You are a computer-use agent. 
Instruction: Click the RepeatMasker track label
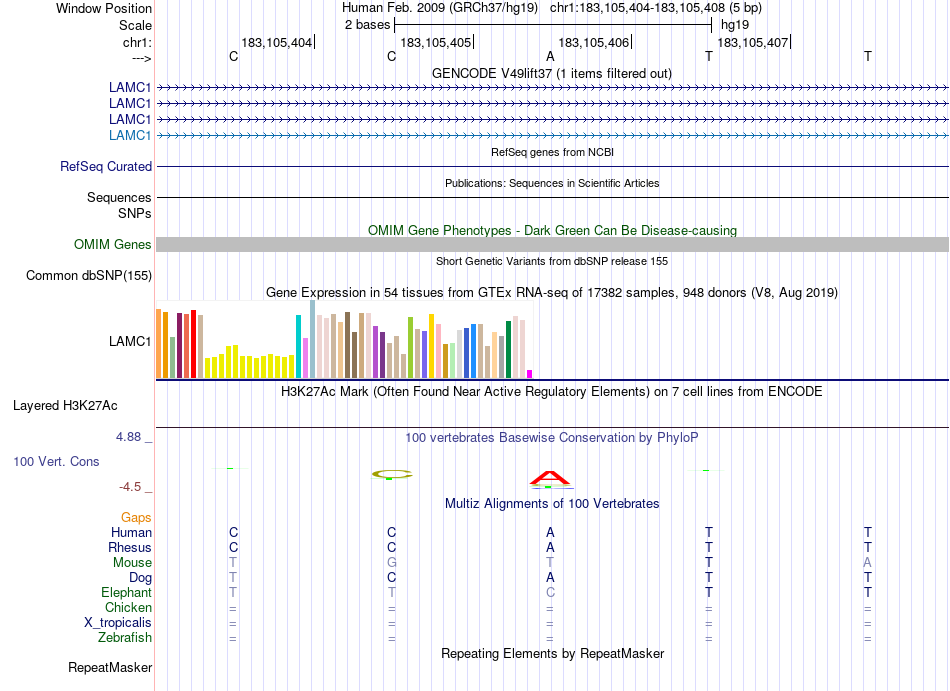click(x=110, y=667)
